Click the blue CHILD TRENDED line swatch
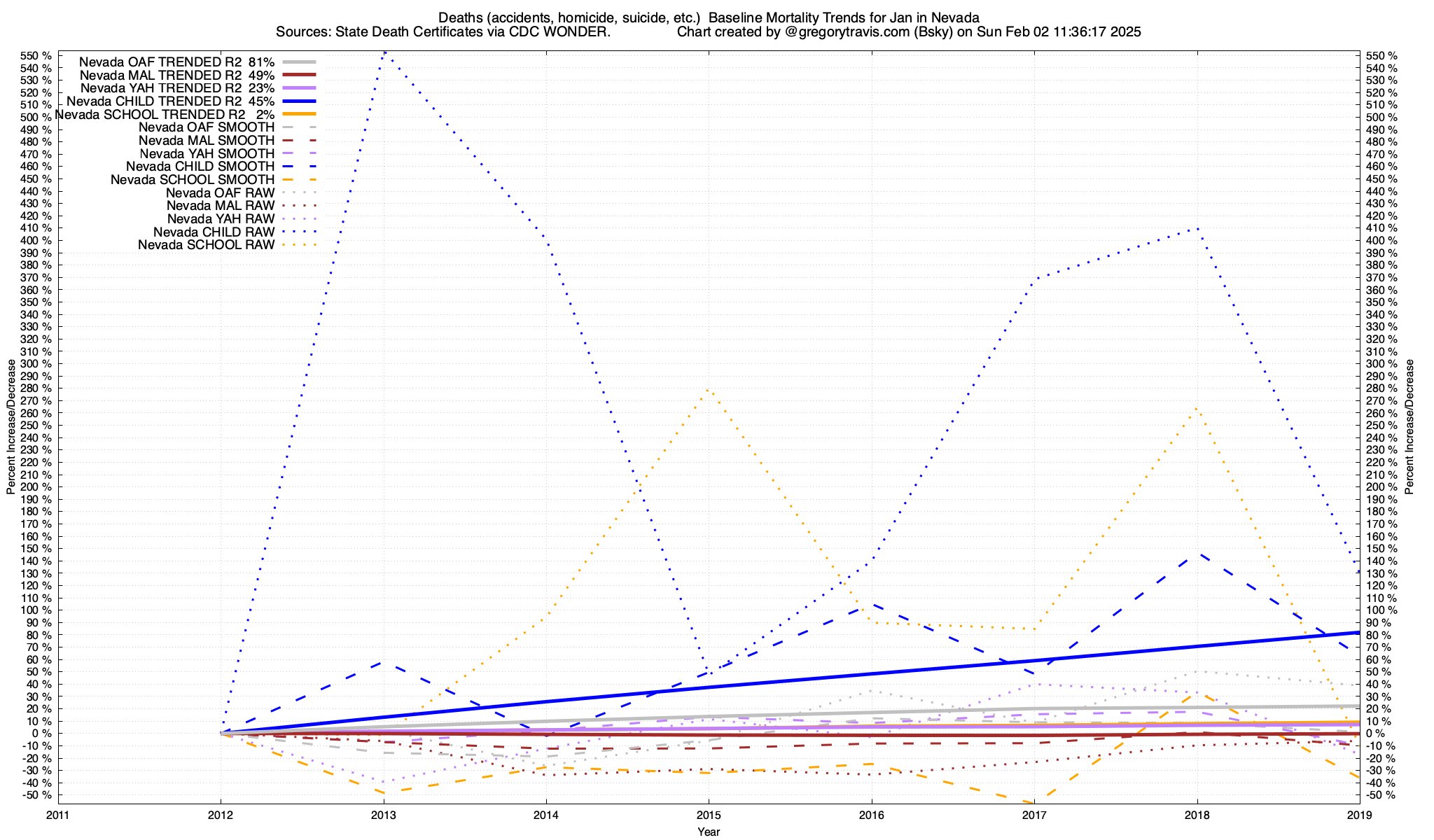 [x=300, y=101]
